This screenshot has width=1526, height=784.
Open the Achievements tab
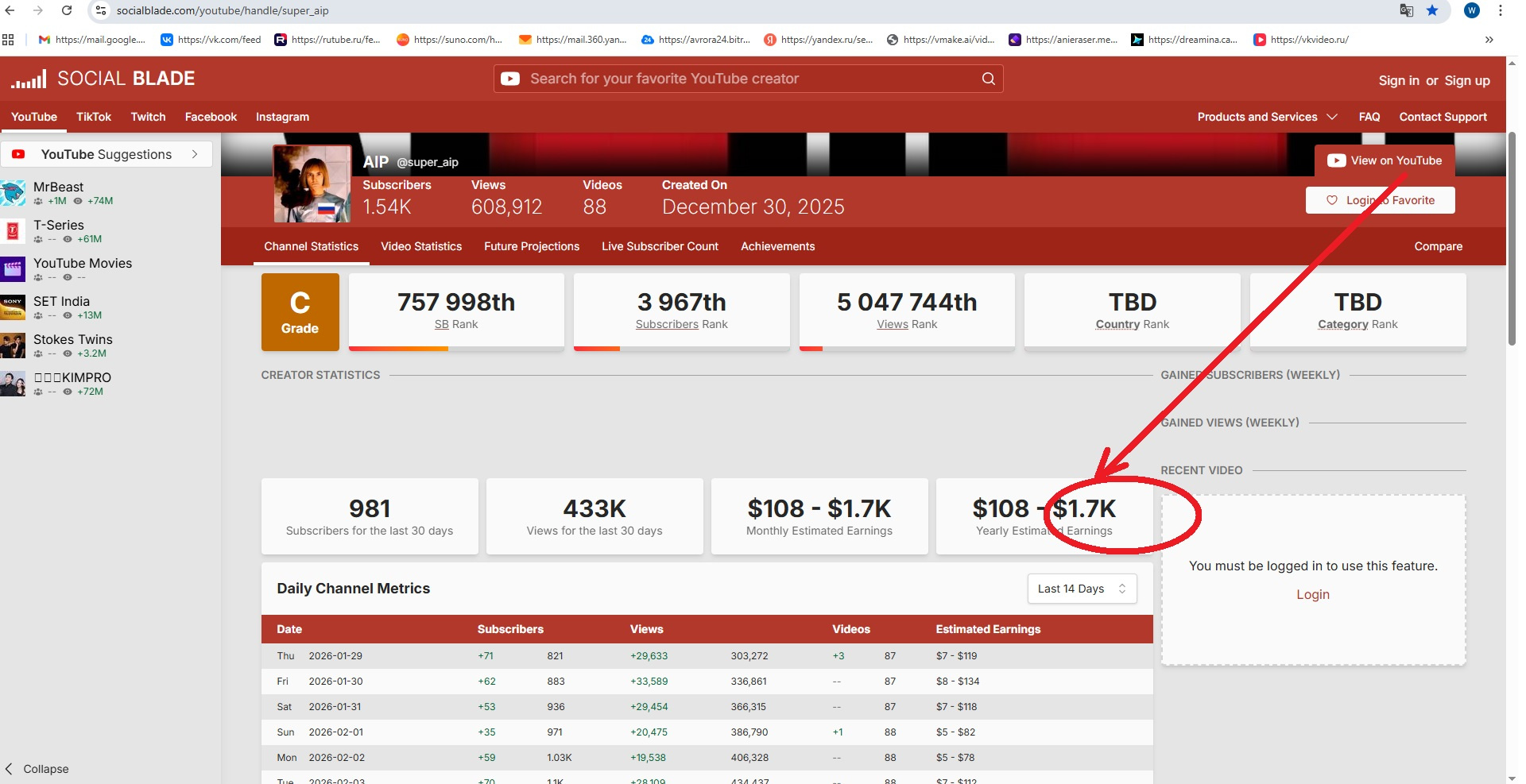pyautogui.click(x=778, y=246)
